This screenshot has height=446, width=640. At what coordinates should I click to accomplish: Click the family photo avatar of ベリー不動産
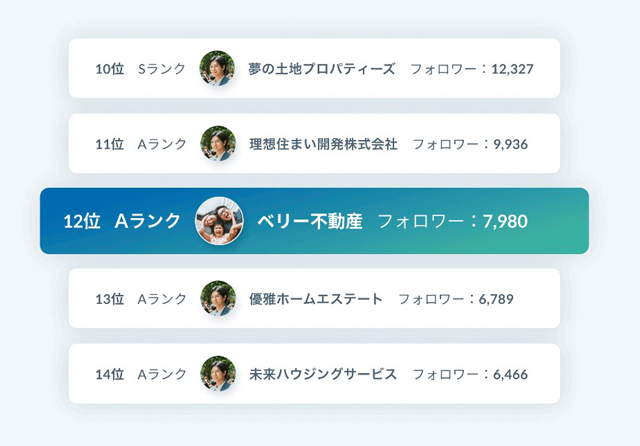coord(220,221)
